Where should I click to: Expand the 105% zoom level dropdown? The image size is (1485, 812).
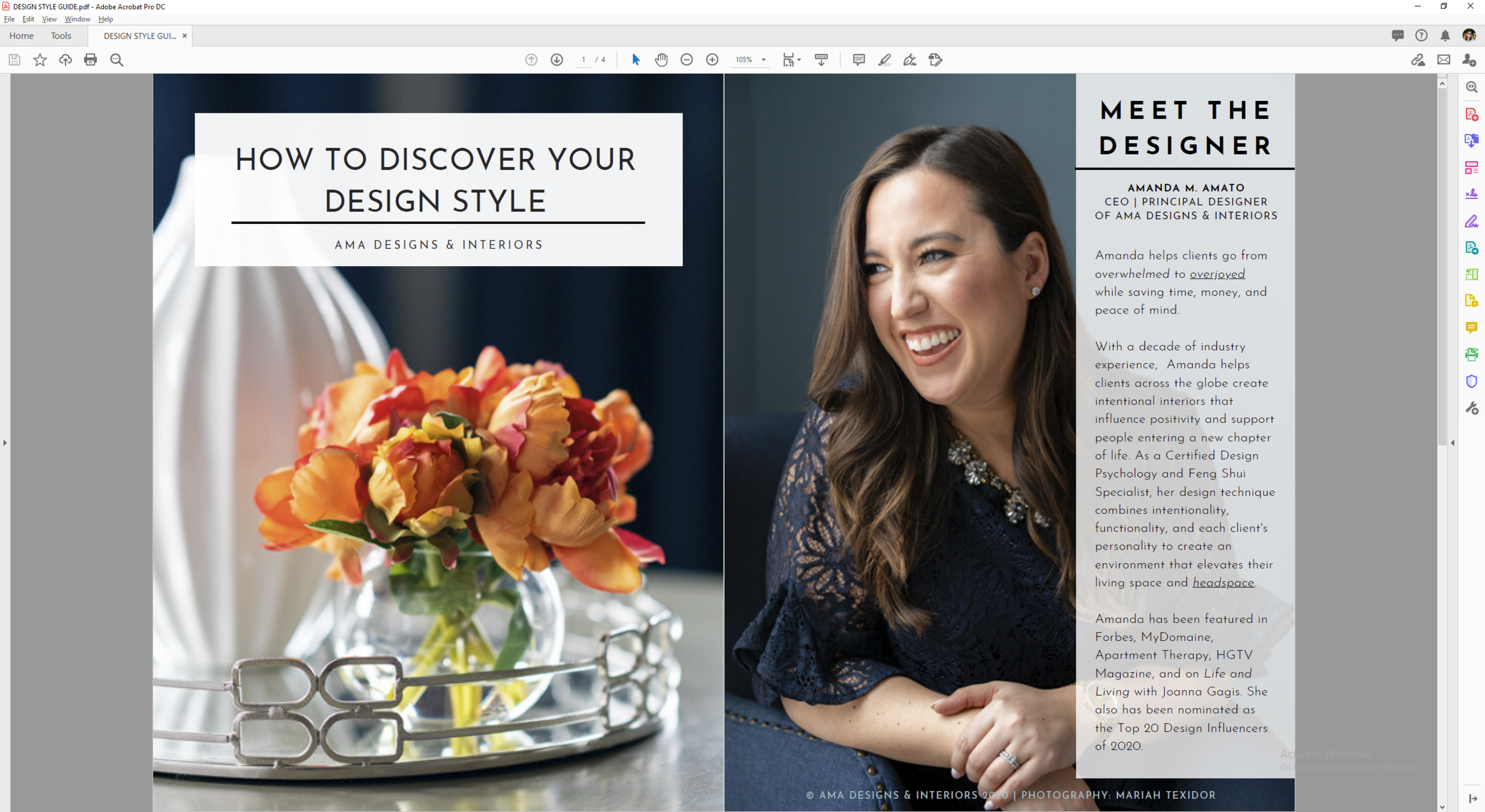763,59
